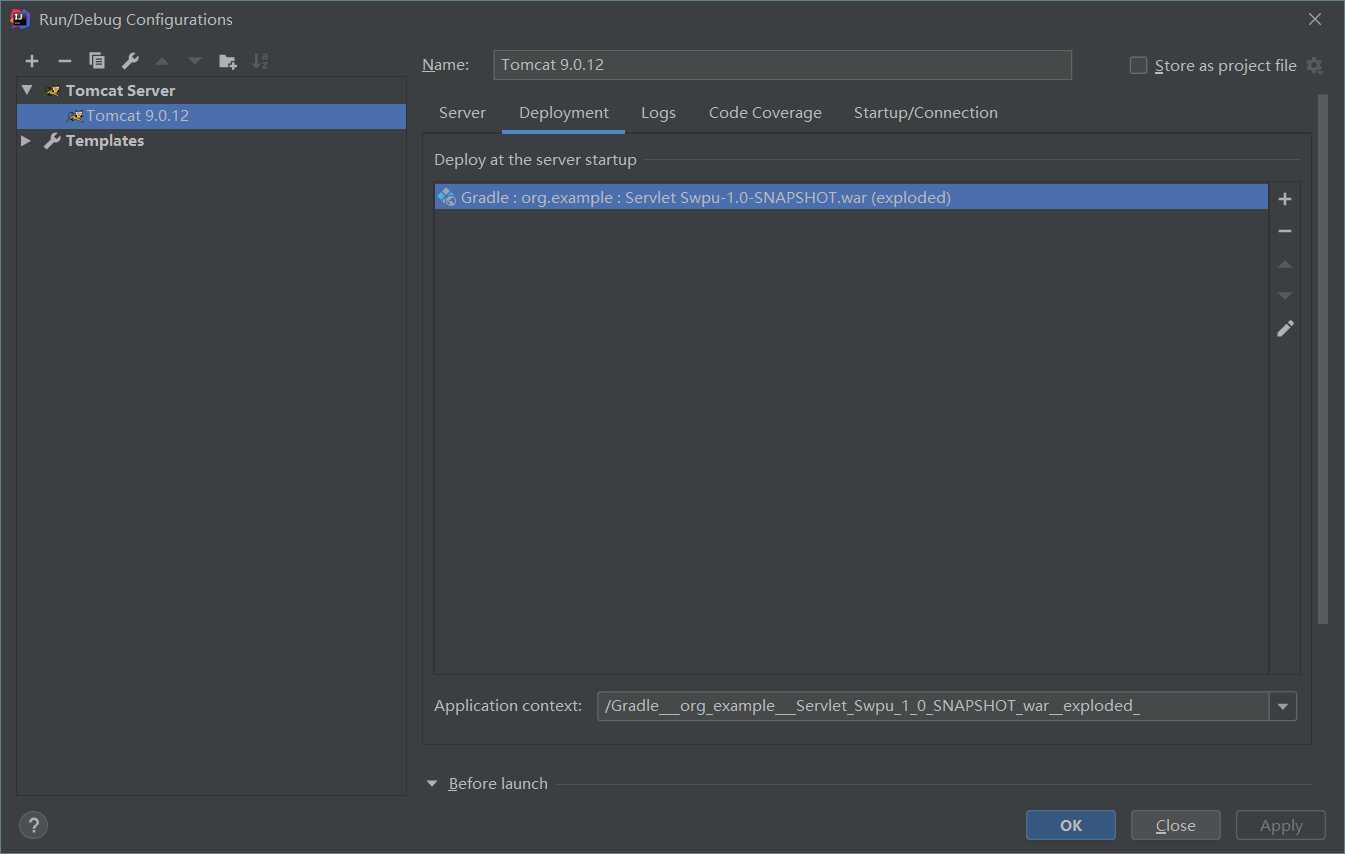
Task: Remove the selected deployment artifact
Action: [x=1285, y=231]
